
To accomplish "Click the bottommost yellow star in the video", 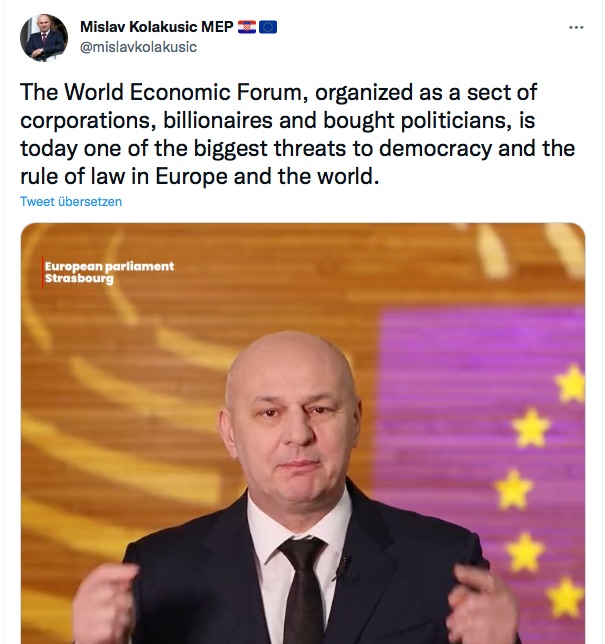I will (565, 597).
